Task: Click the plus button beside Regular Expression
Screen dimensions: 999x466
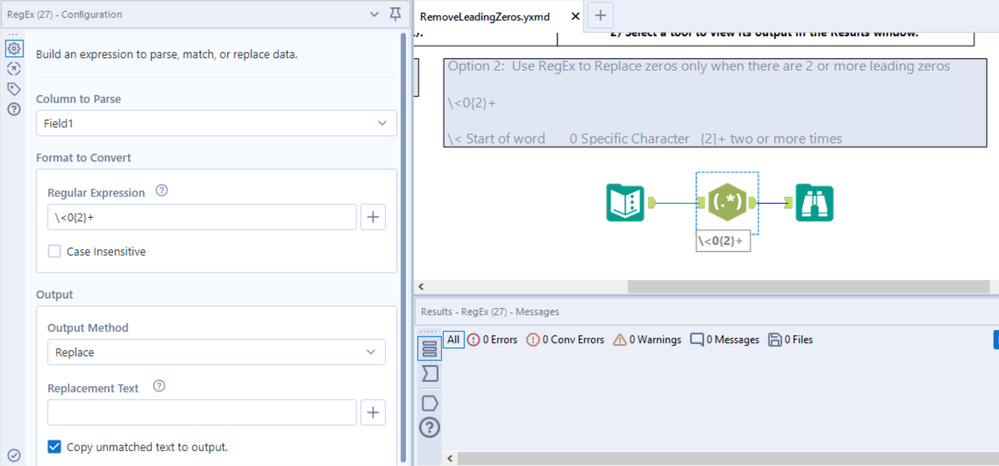Action: (373, 217)
